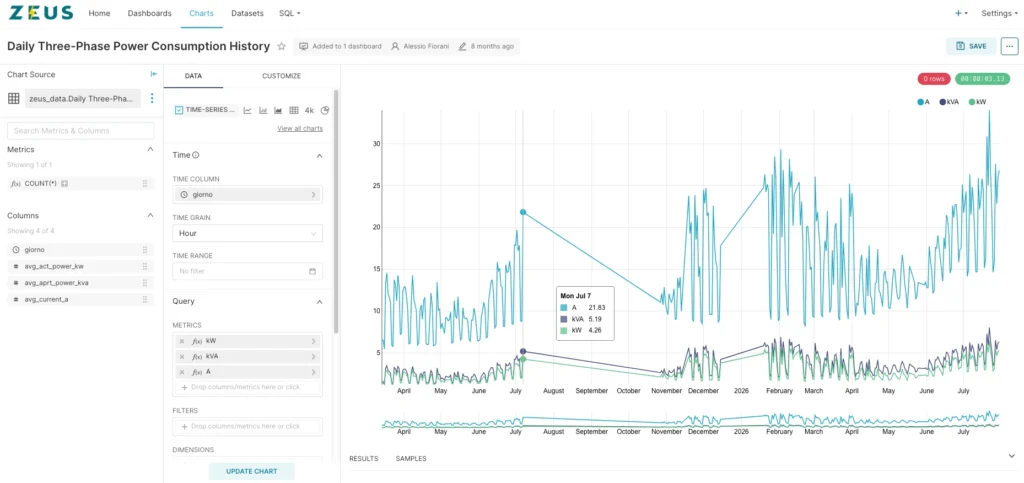Collapse the Query section
The height and width of the screenshot is (483, 1024).
coord(319,302)
